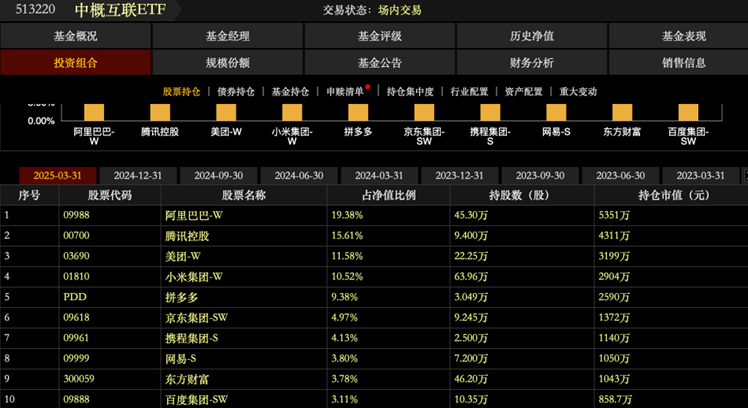This screenshot has width=748, height=408.
Task: Click stock name 携程集团-S in table
Action: 192,338
